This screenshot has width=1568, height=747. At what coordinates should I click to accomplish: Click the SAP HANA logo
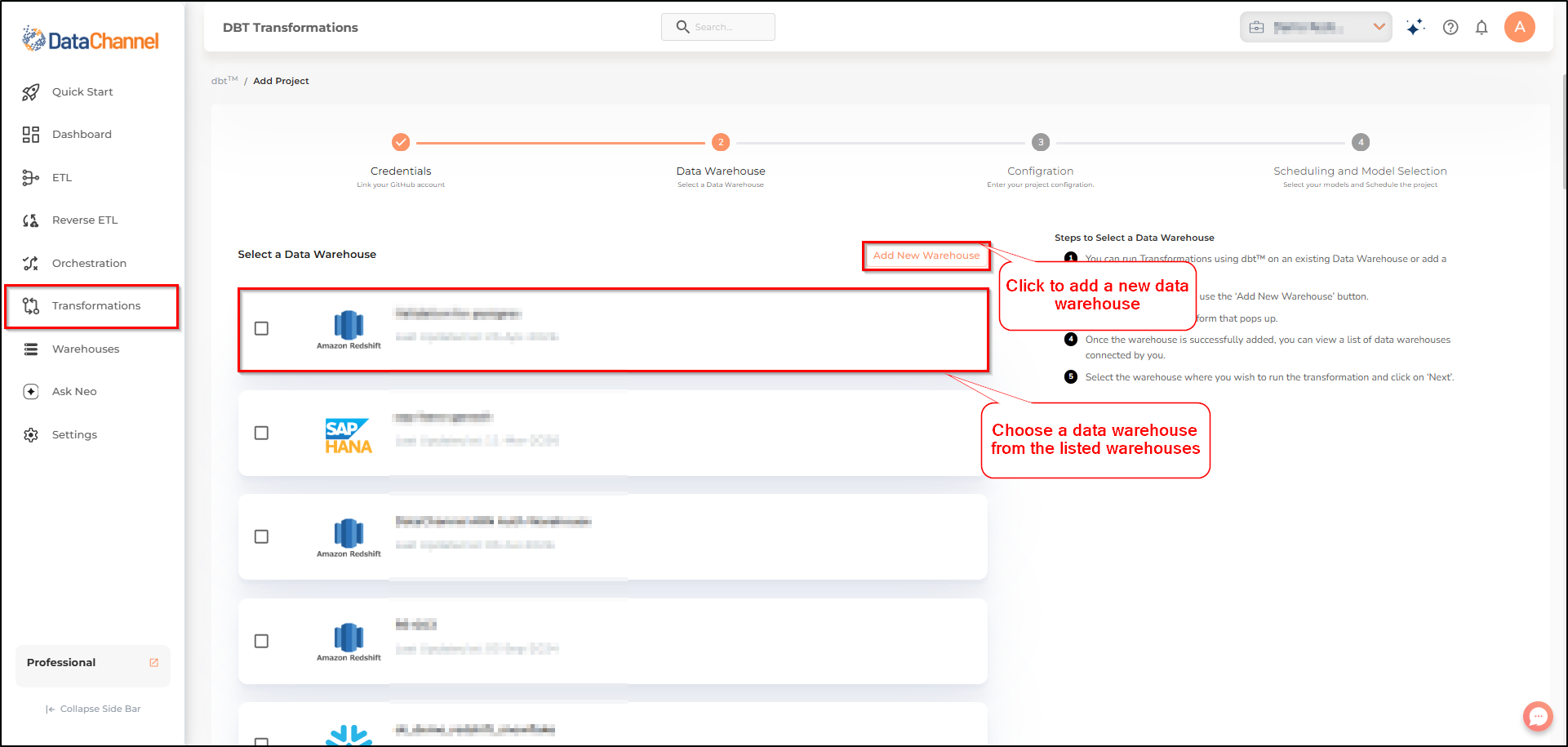coord(349,436)
